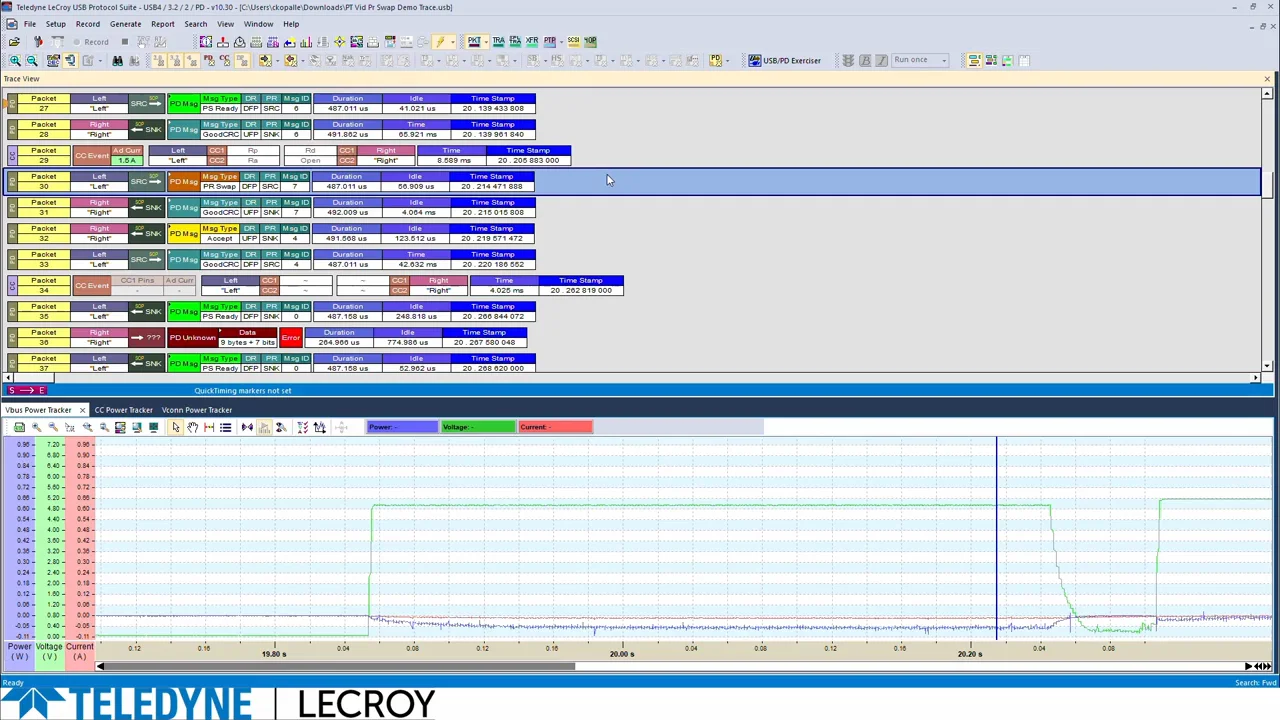Toggle the SCSI level view
The height and width of the screenshot is (720, 1280).
(x=574, y=41)
